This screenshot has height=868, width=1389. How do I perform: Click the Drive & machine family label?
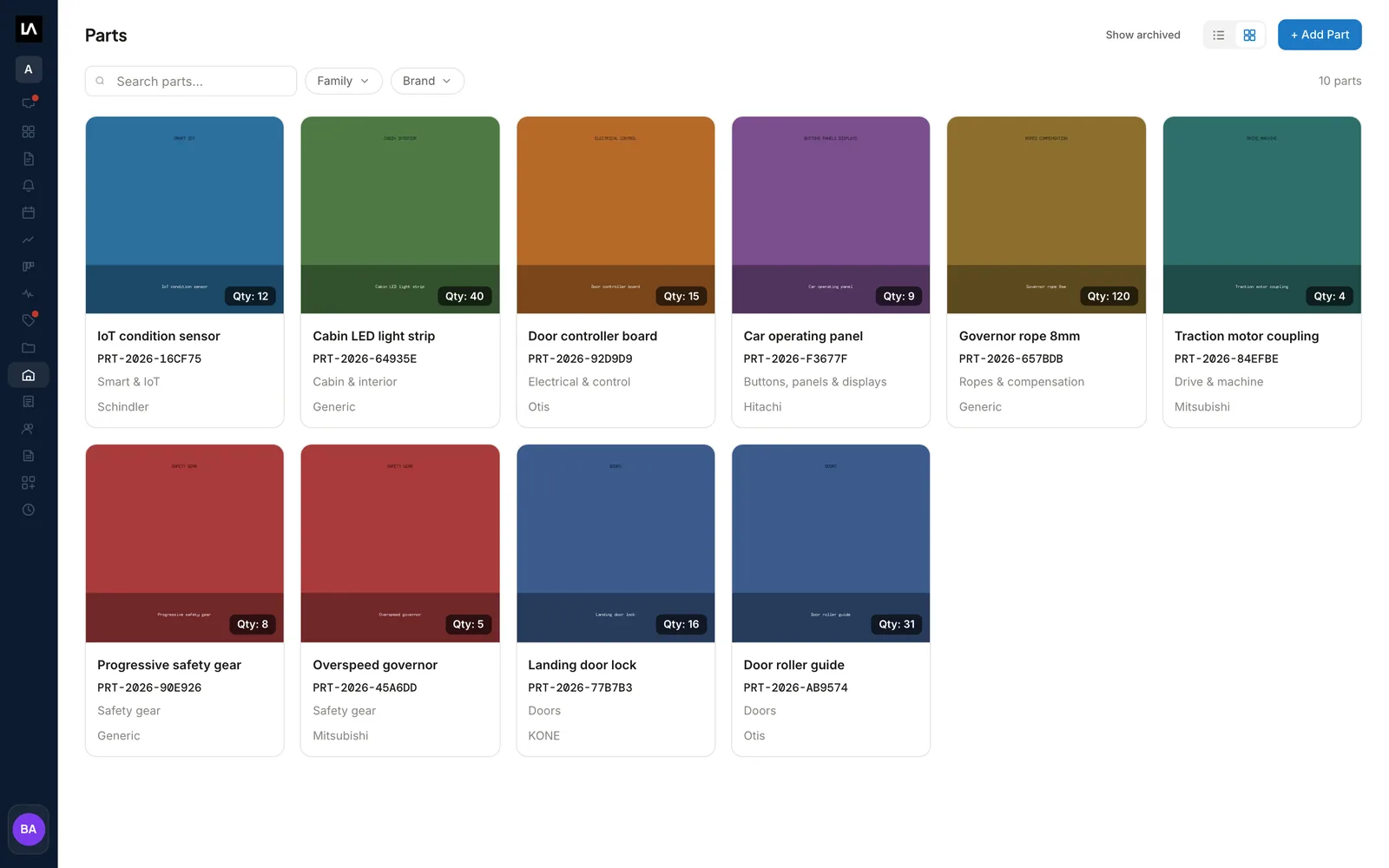pos(1219,382)
